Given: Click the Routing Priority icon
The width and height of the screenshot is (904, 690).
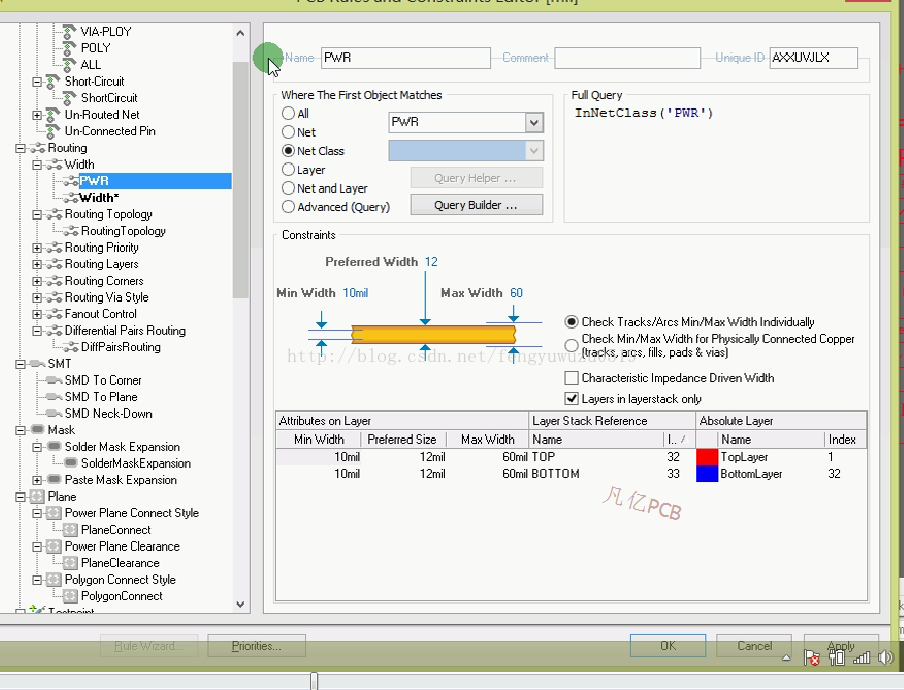Looking at the screenshot, I should [54, 248].
